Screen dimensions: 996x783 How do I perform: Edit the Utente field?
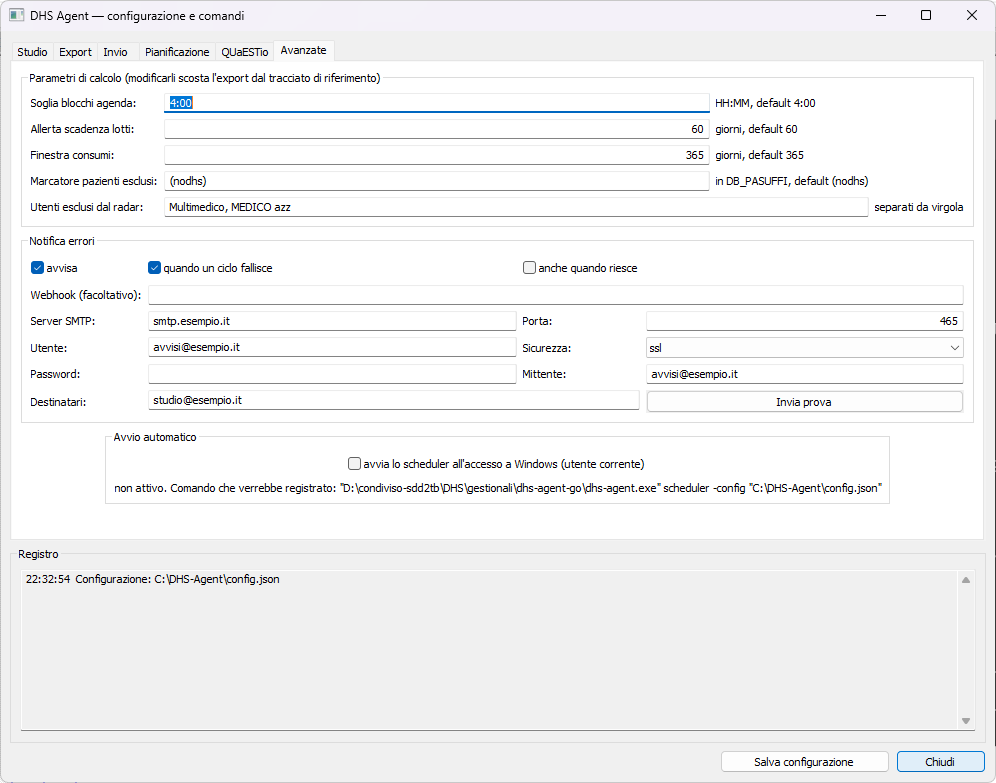click(332, 347)
